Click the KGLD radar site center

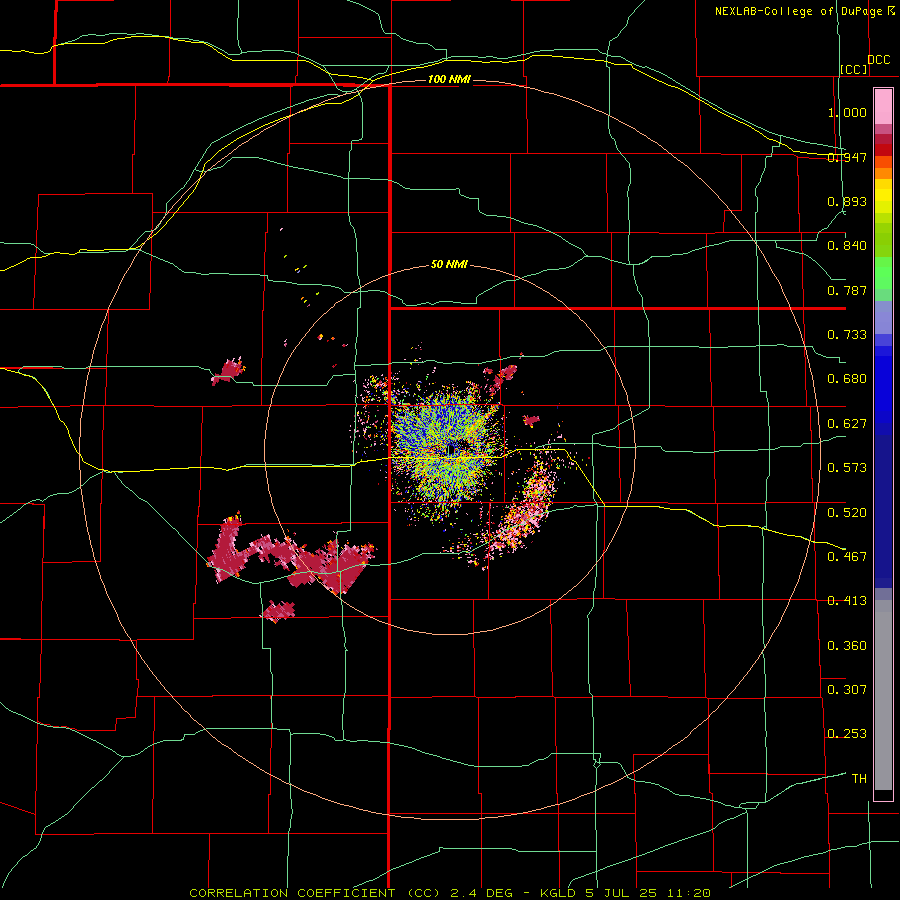point(451,449)
